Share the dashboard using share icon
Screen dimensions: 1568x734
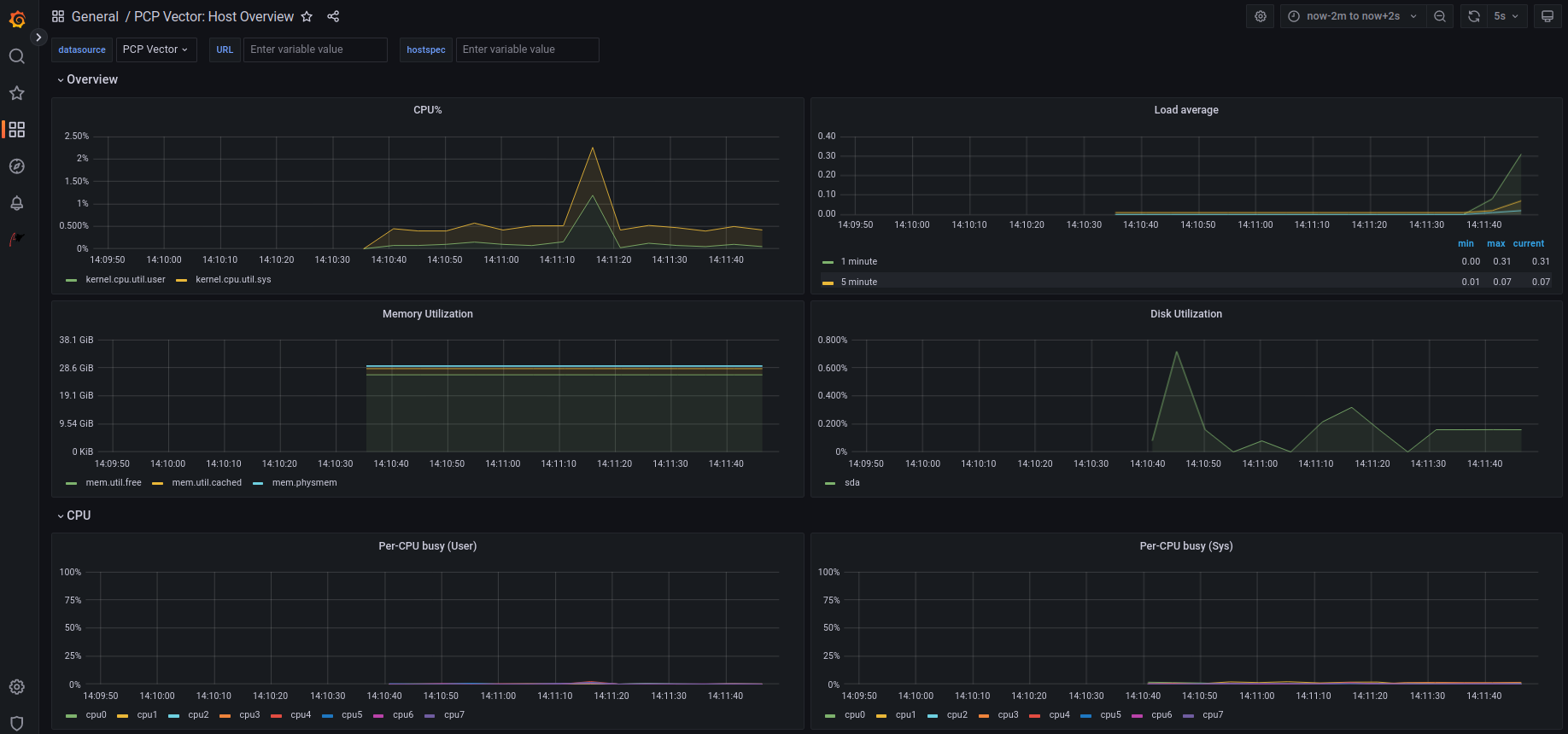tap(333, 16)
